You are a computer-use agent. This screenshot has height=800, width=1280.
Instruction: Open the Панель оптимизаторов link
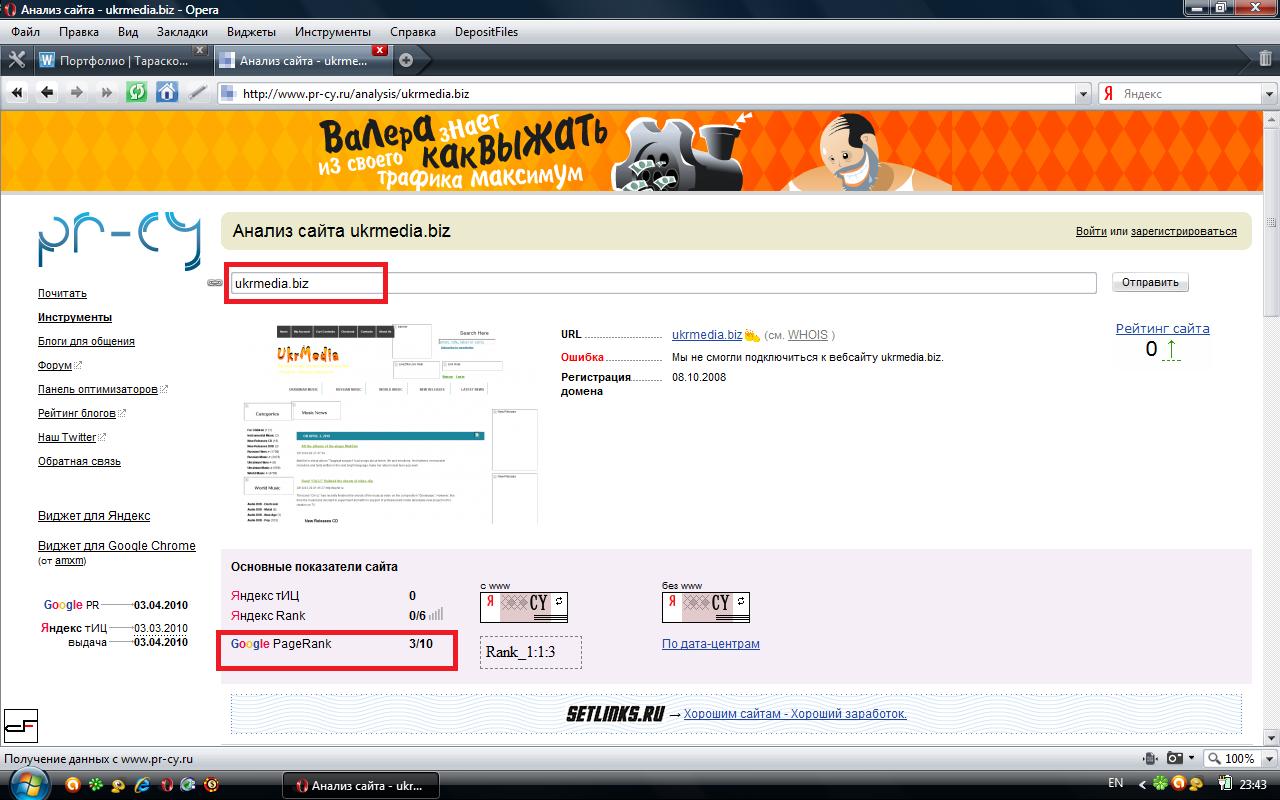(98, 389)
